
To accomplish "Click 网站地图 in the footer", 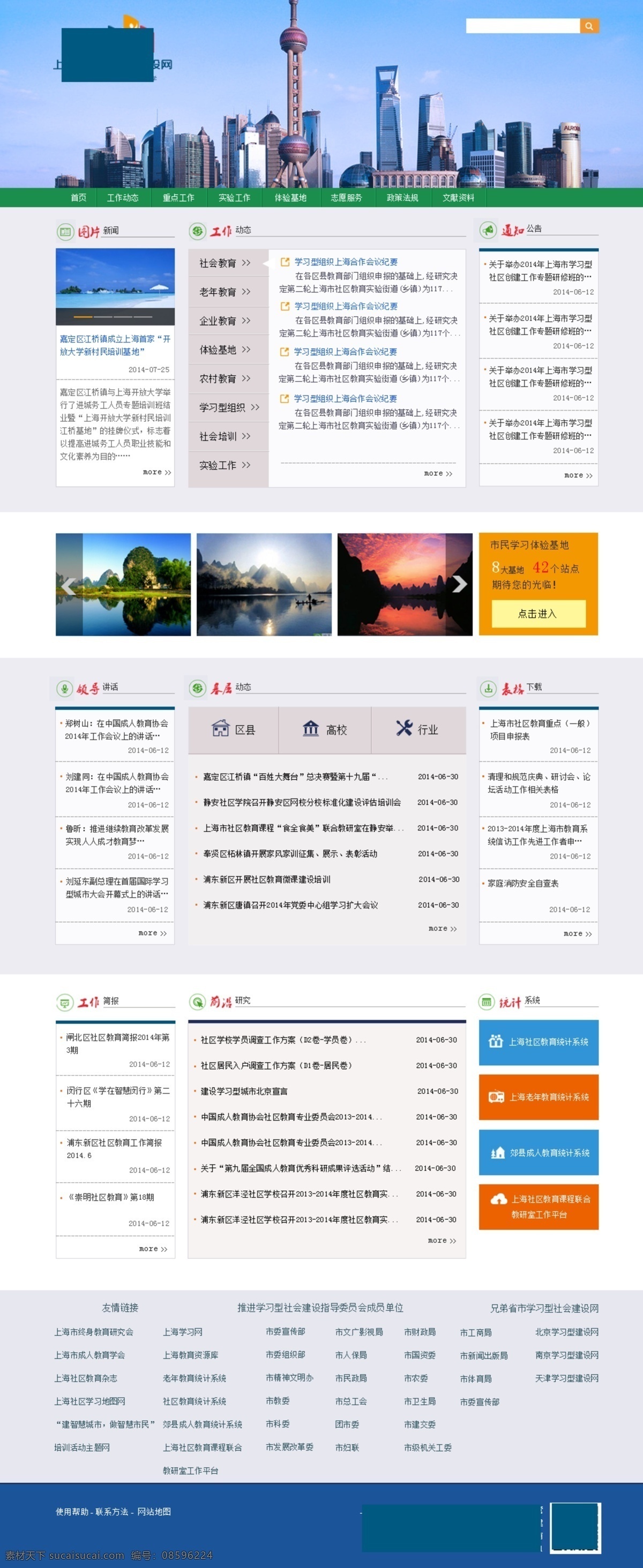I will [154, 1512].
